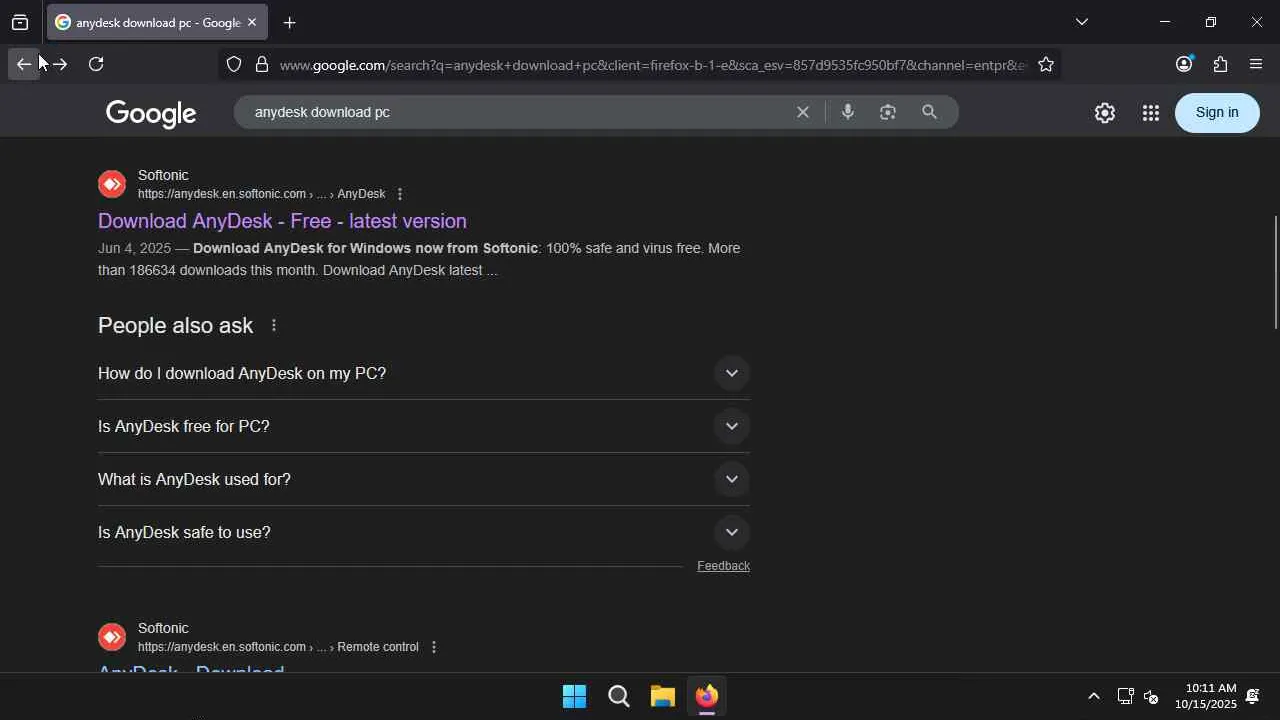1280x720 pixels.
Task: Open a new browser tab
Action: 289,22
